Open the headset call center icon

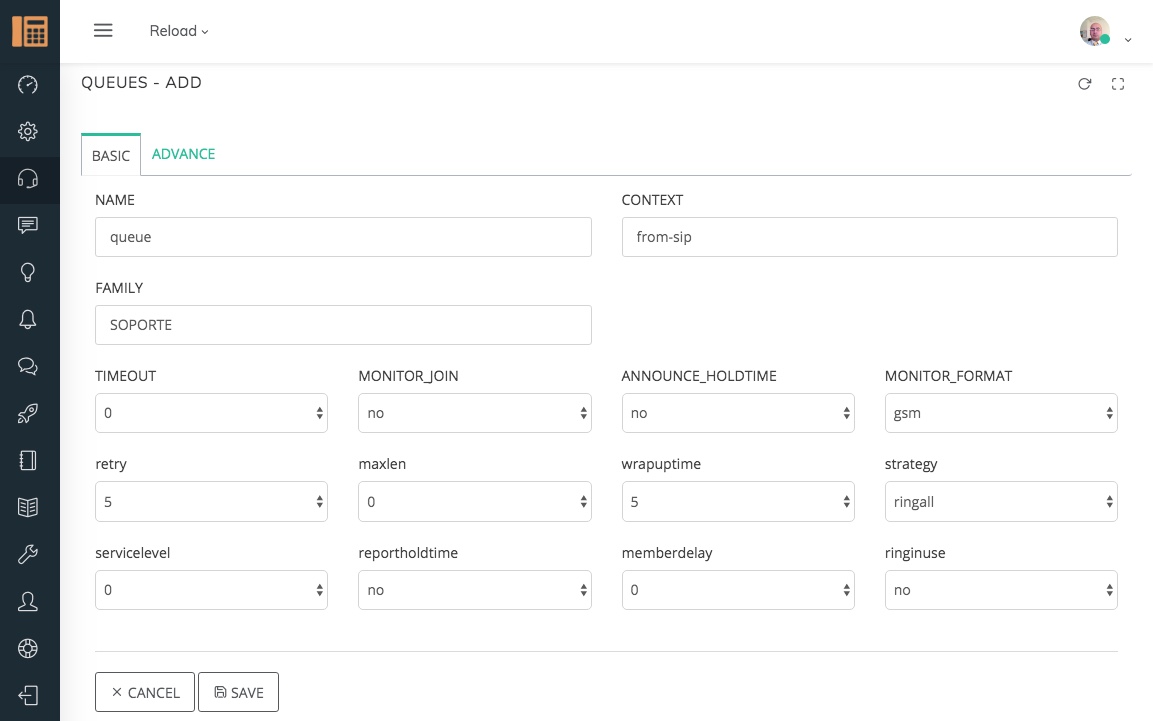point(28,179)
